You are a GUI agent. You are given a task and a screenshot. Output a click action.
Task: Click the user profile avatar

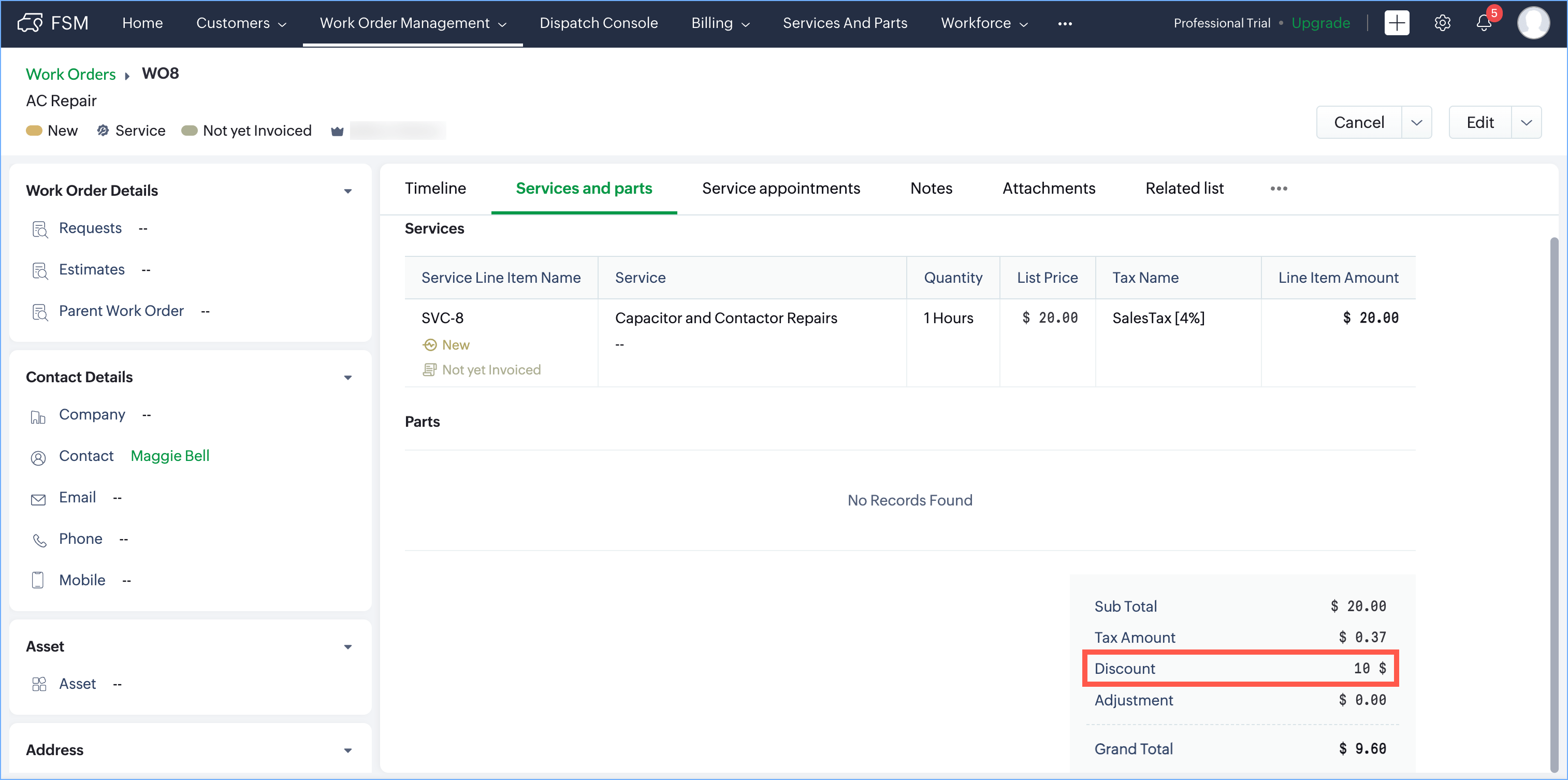pos(1533,23)
